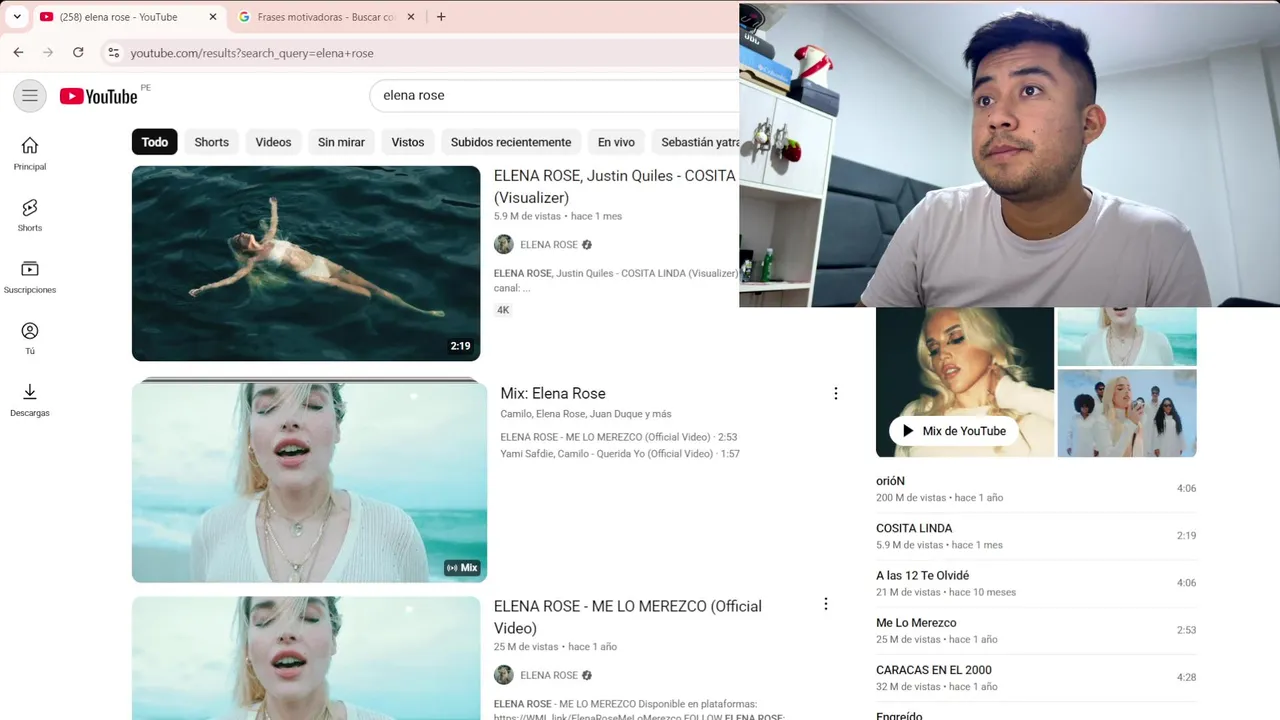
Task: Click the browser forward arrow
Action: coord(47,53)
